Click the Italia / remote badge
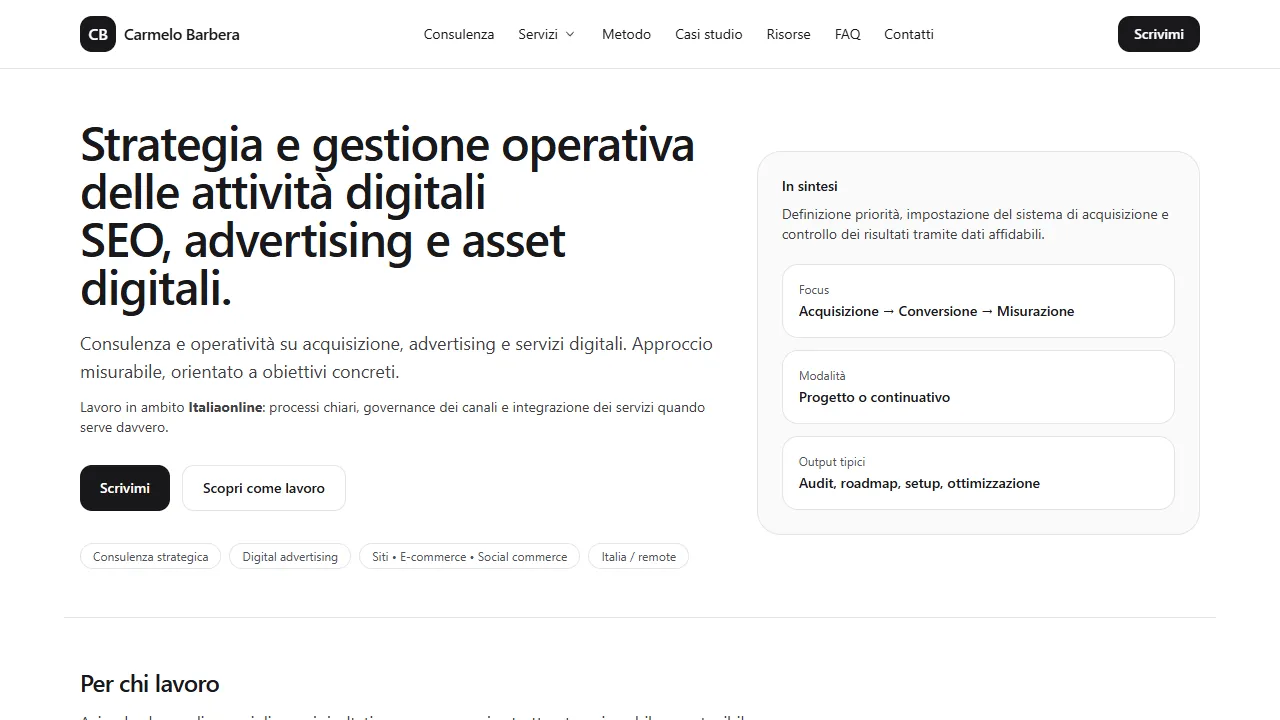The height and width of the screenshot is (720, 1280). [x=638, y=556]
